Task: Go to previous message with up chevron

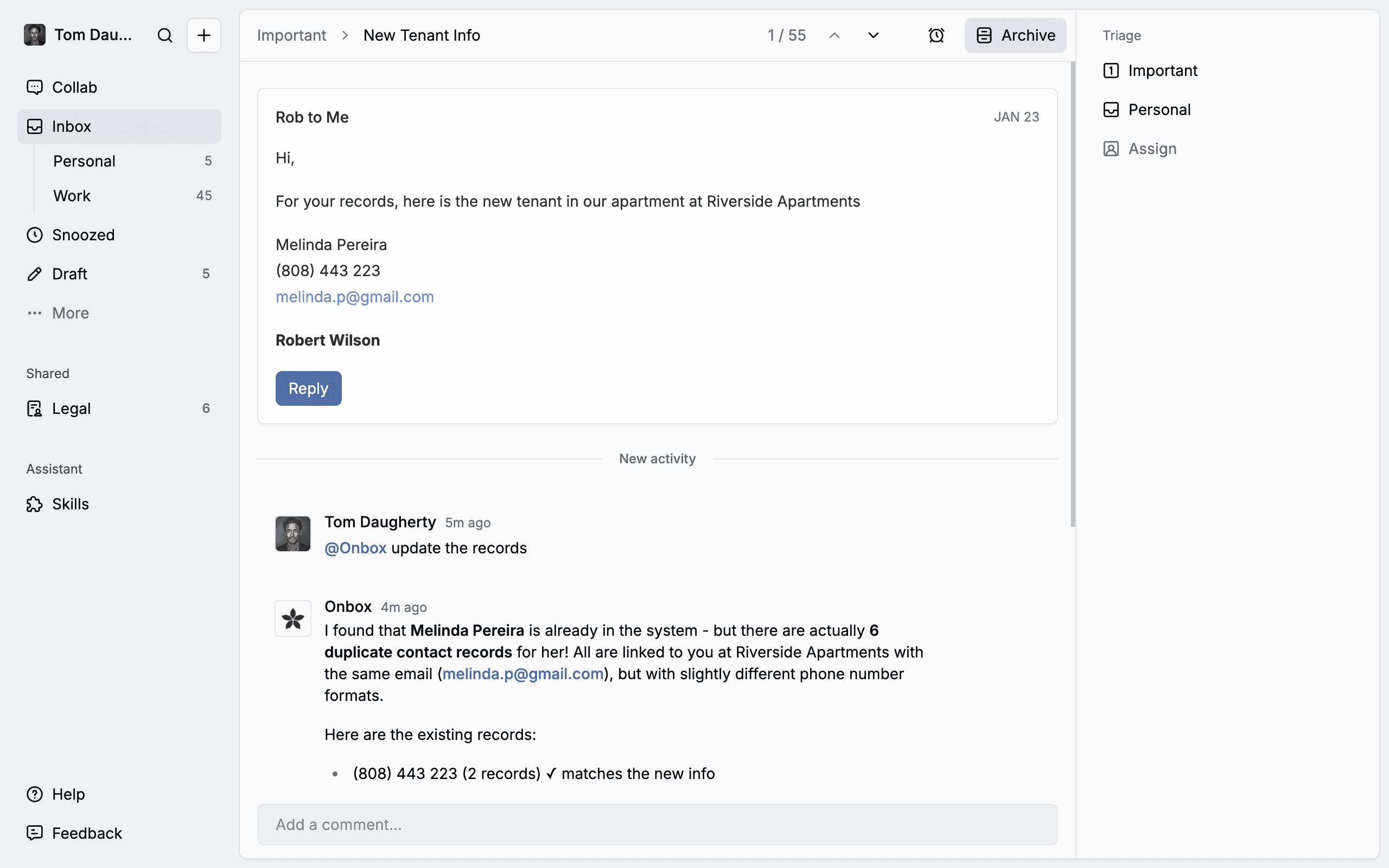Action: point(834,36)
